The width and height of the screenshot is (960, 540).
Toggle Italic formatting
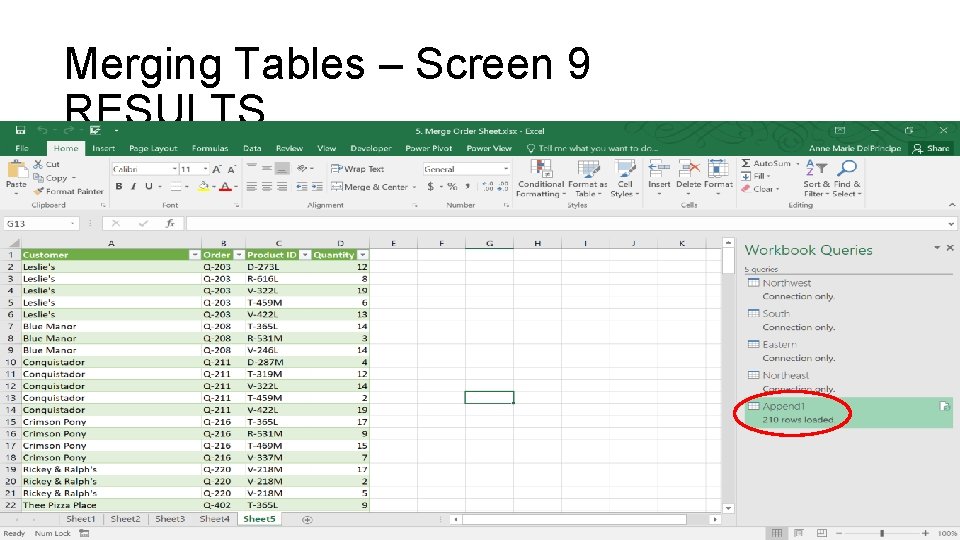pyautogui.click(x=133, y=187)
